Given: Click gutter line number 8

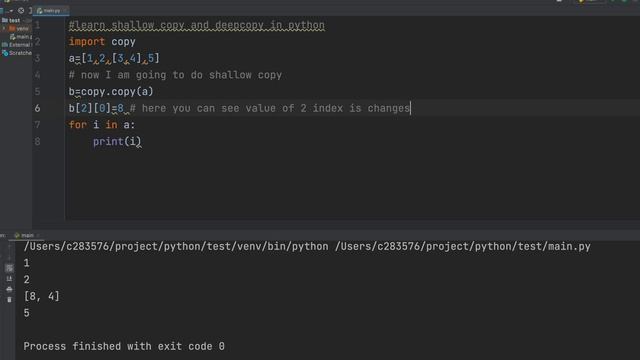Looking at the screenshot, I should (38, 142).
